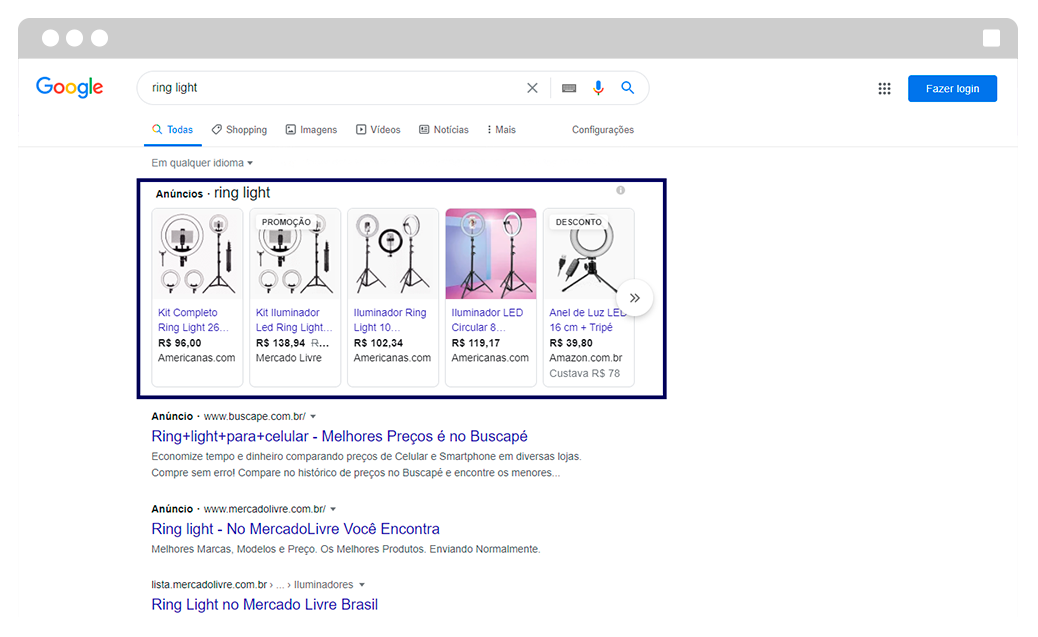
Task: Open the mercadolivre.com.br ad dropdown arrow
Action: point(333,509)
